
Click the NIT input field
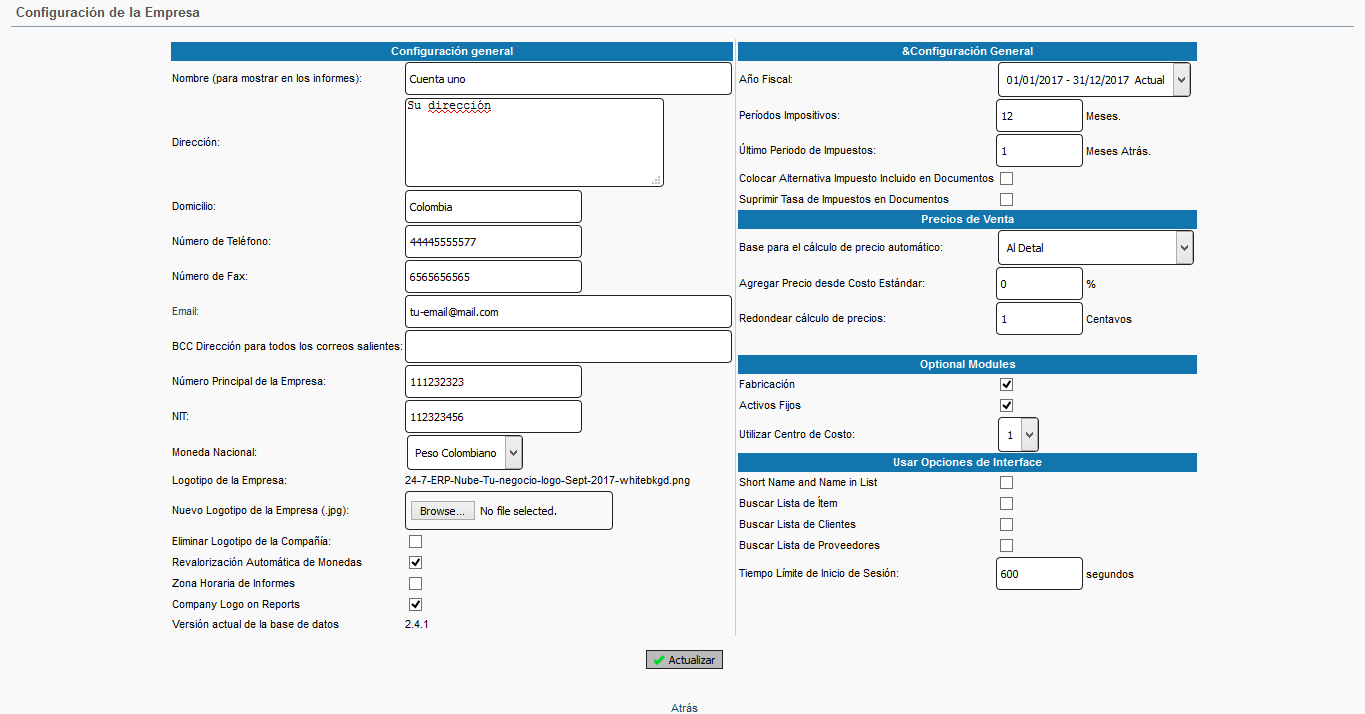click(x=493, y=417)
